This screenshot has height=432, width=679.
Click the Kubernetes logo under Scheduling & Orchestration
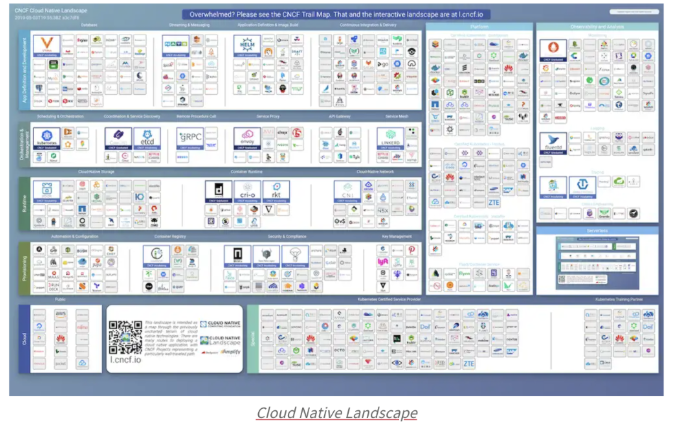[47, 139]
